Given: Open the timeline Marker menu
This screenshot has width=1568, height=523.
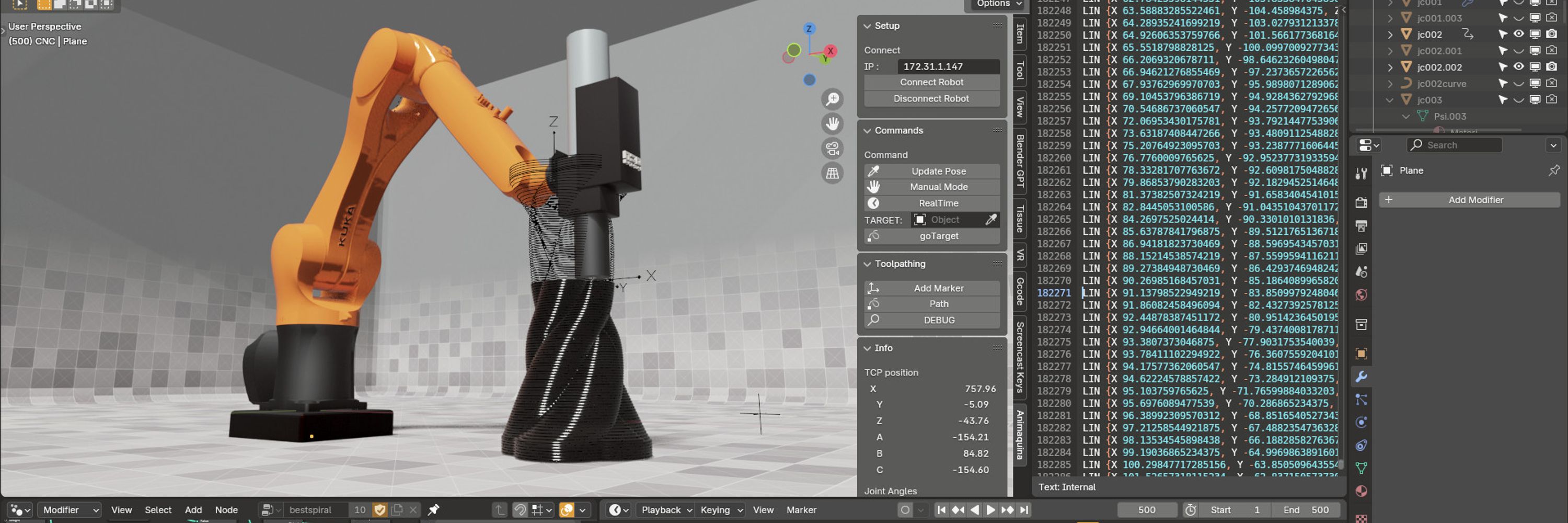Looking at the screenshot, I should pyautogui.click(x=801, y=509).
